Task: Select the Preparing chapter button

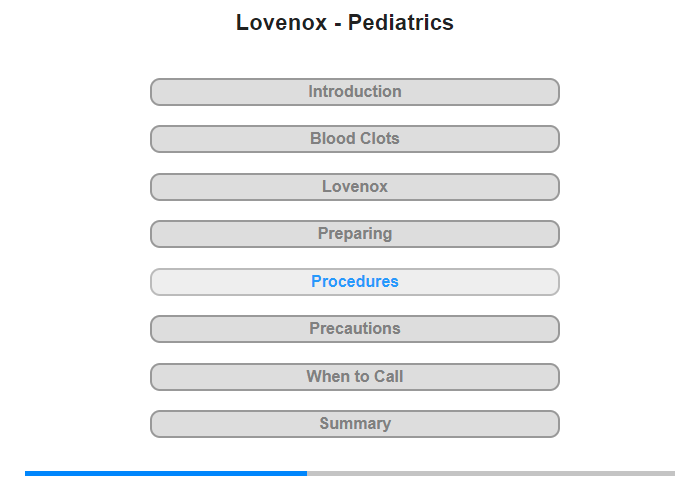Action: tap(354, 234)
